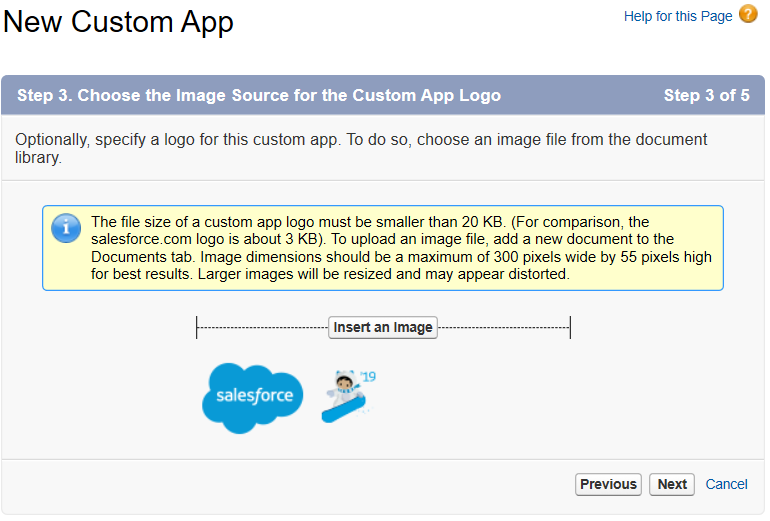Click the orange question mark help icon
Screen dimensions: 770x521
[x=748, y=14]
